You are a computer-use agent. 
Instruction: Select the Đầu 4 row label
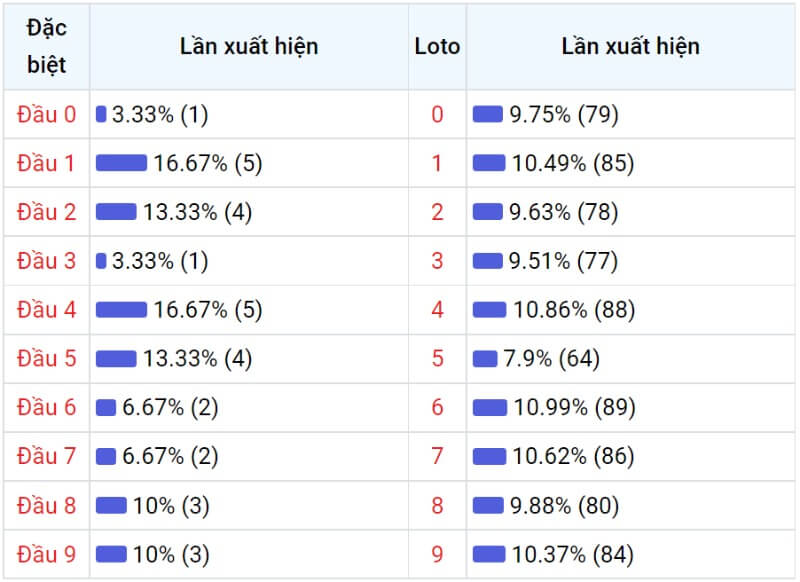pyautogui.click(x=46, y=310)
